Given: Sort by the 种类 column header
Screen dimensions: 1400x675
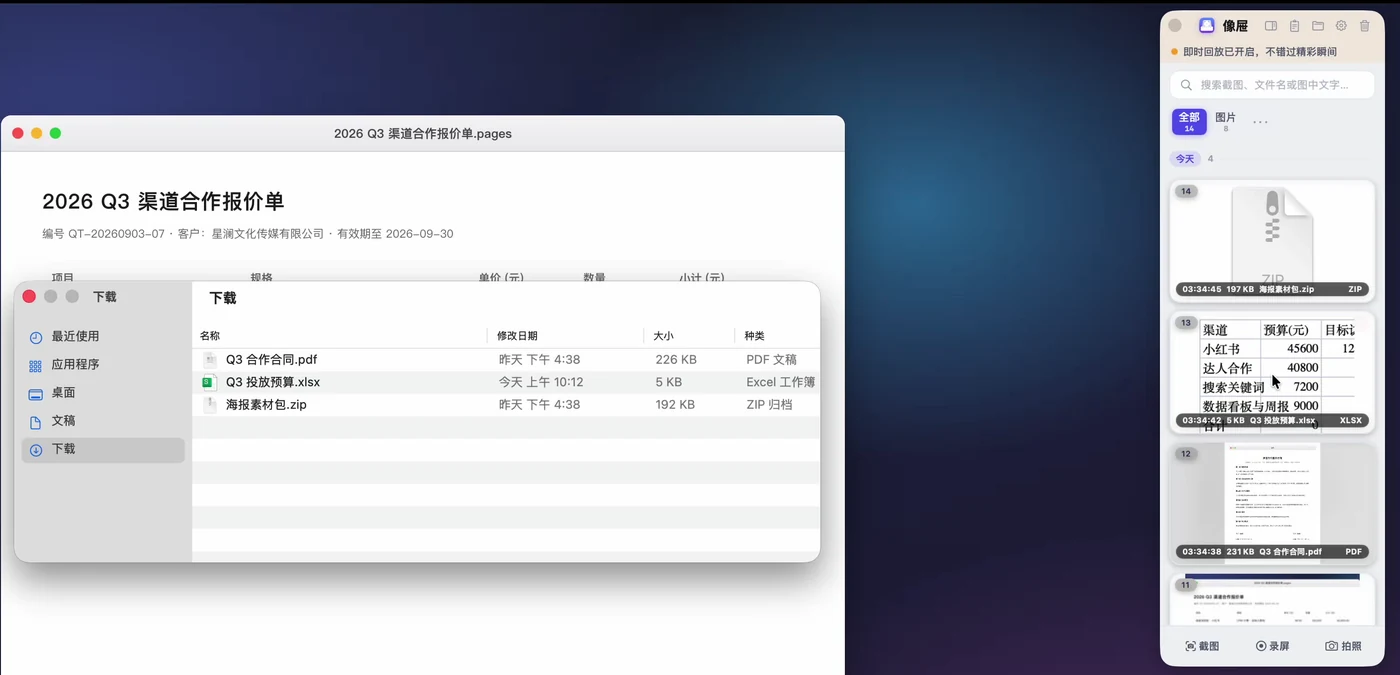Looking at the screenshot, I should click(x=754, y=336).
